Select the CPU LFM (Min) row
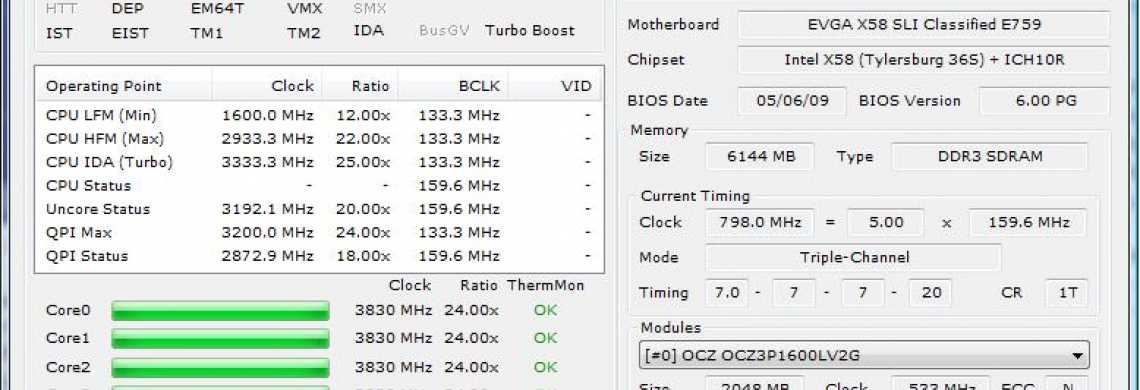Image resolution: width=1140 pixels, height=390 pixels. (319, 115)
